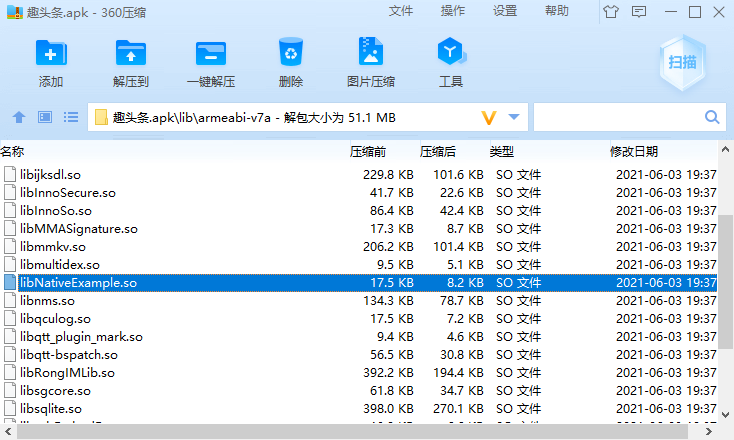
Task: Click file icon beside libRongIMLib.so
Action: (x=10, y=373)
